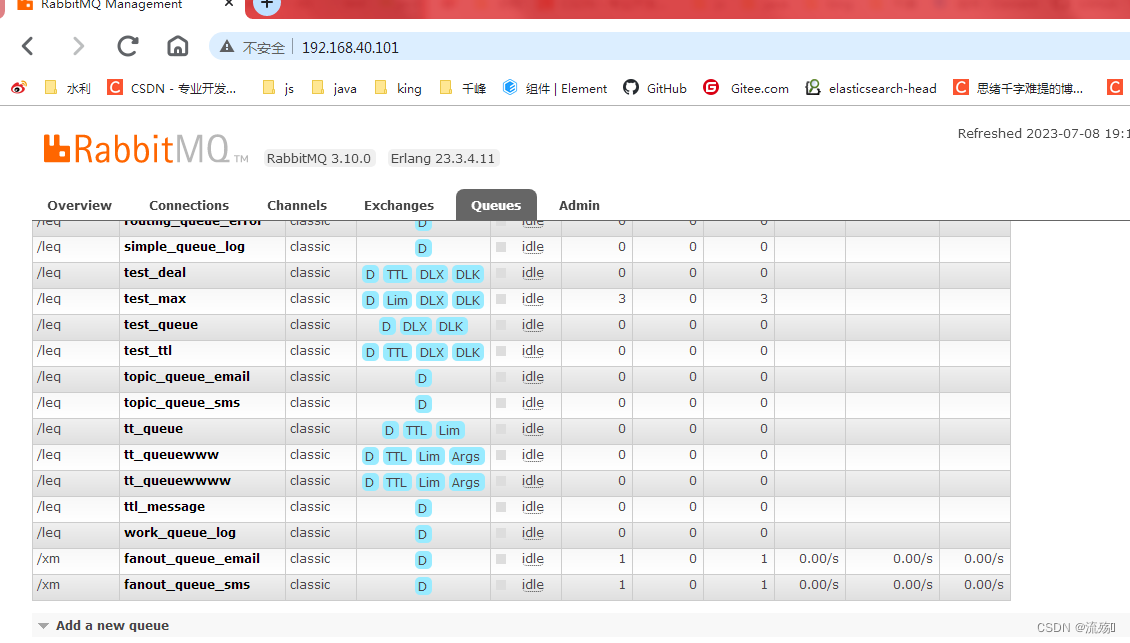Image resolution: width=1130 pixels, height=643 pixels.
Task: Click the browser back arrow
Action: [27, 46]
